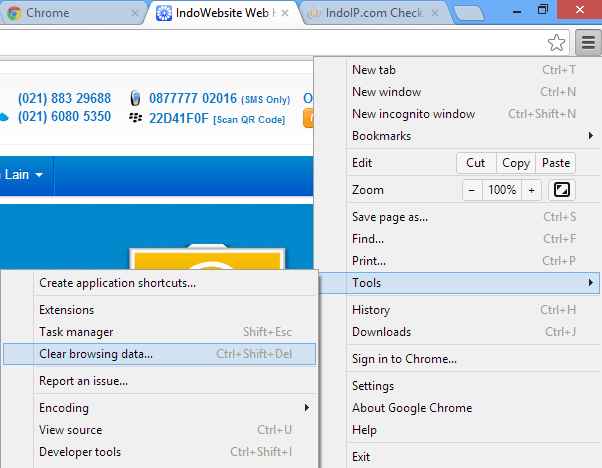Click the IndoWebsite tab favicon
The image size is (602, 468).
point(165,14)
